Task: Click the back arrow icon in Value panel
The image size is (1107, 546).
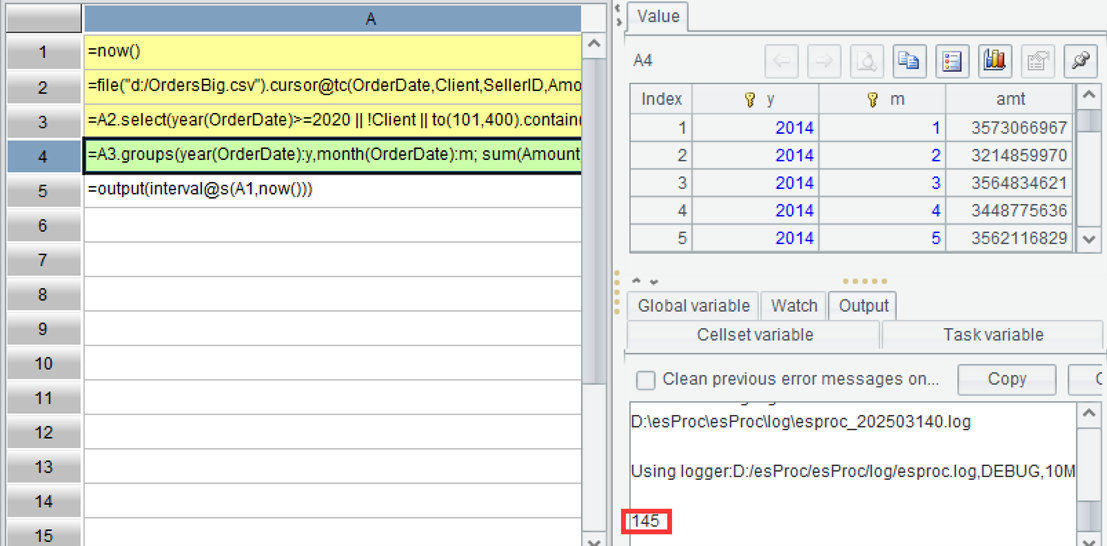Action: (x=781, y=61)
